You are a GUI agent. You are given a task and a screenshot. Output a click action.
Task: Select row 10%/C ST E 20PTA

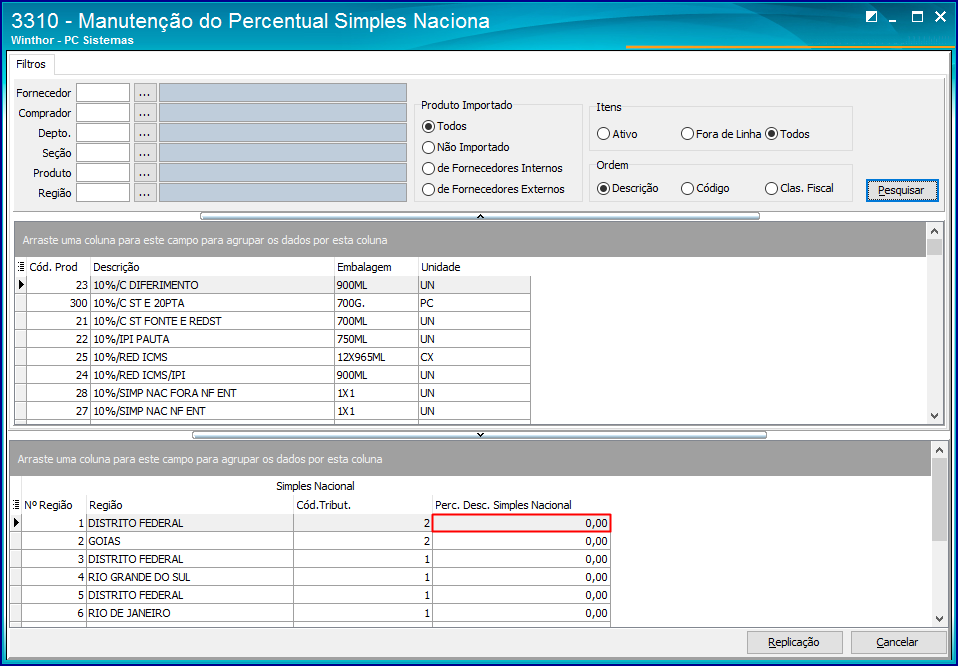(272, 303)
